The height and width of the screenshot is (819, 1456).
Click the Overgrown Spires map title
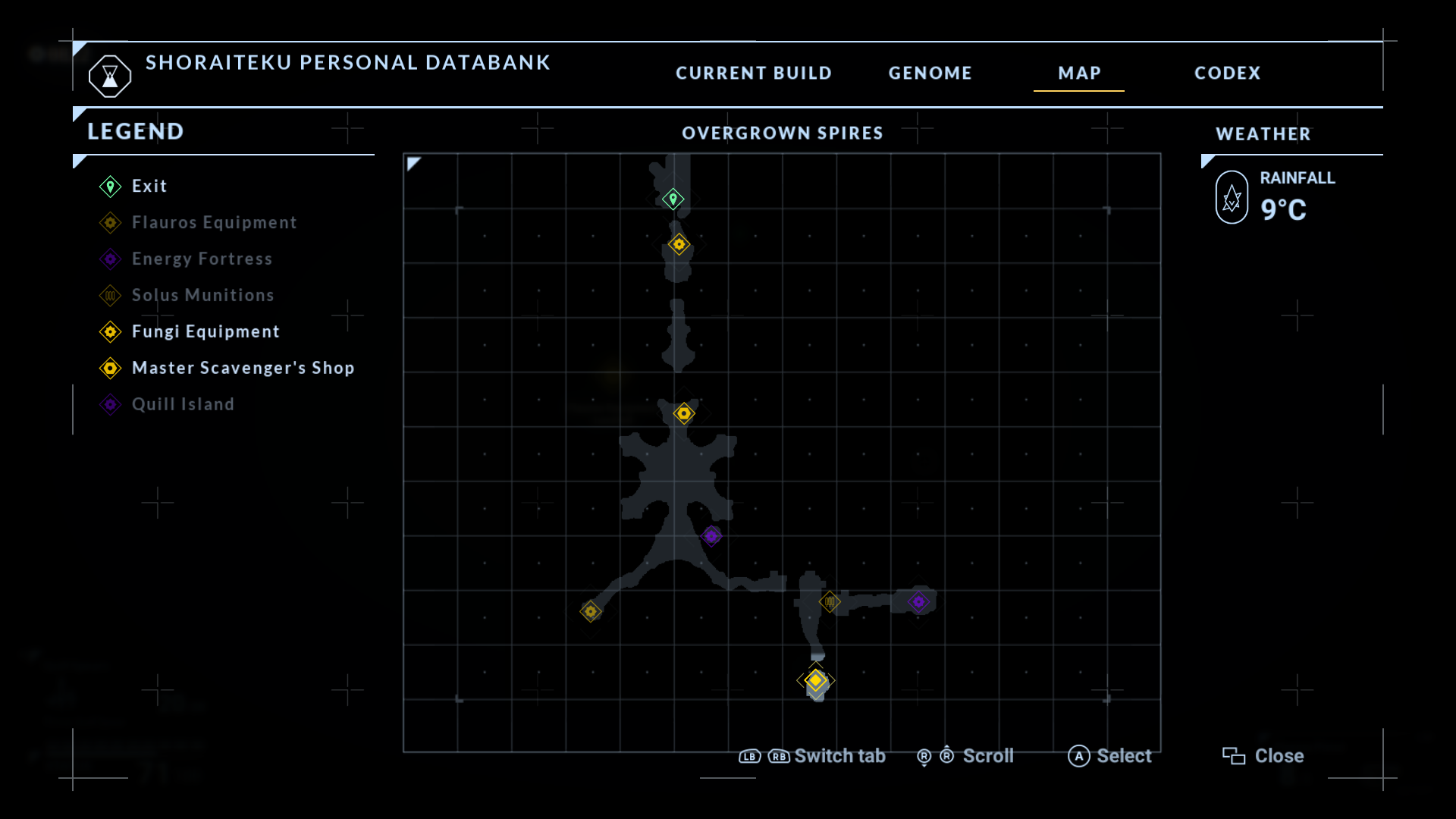coord(783,133)
